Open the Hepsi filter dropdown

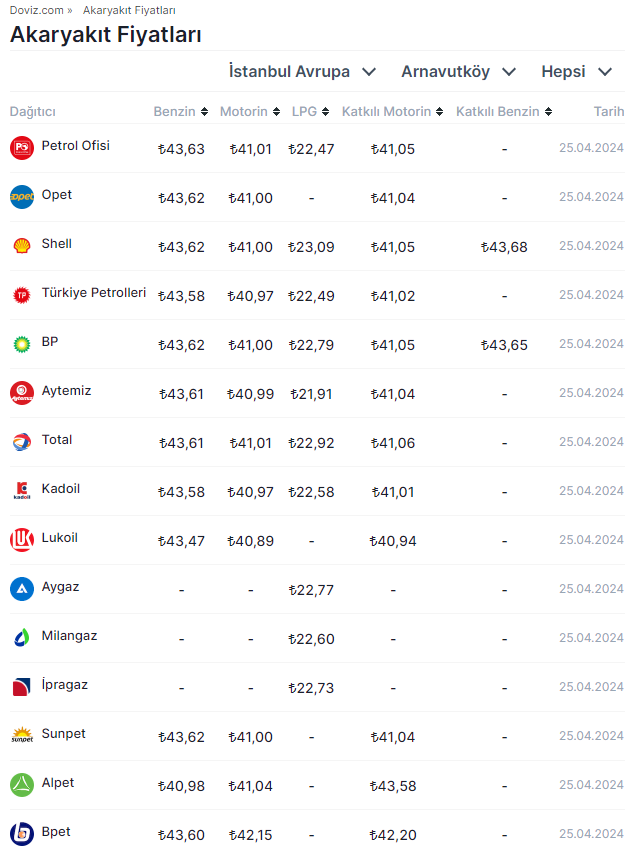tap(576, 72)
